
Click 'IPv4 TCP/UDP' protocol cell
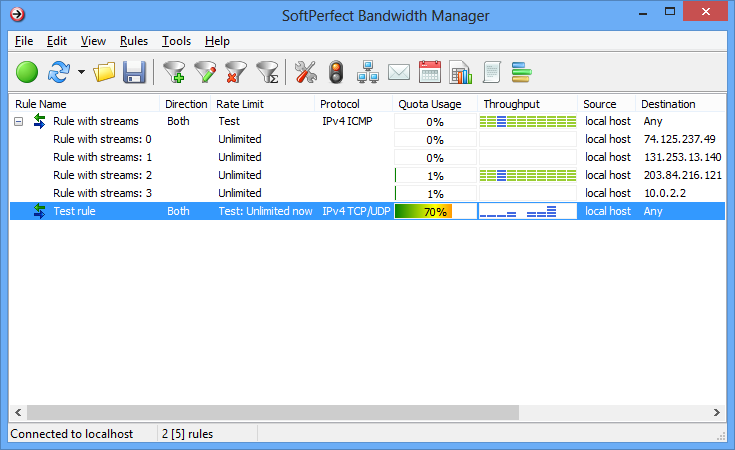point(356,211)
